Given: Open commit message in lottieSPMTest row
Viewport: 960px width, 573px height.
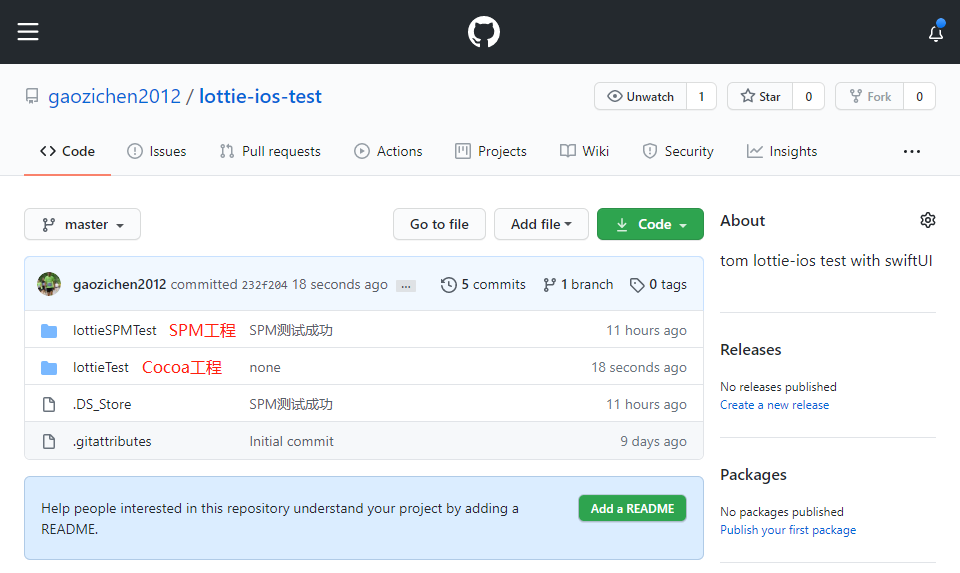Looking at the screenshot, I should coord(291,331).
